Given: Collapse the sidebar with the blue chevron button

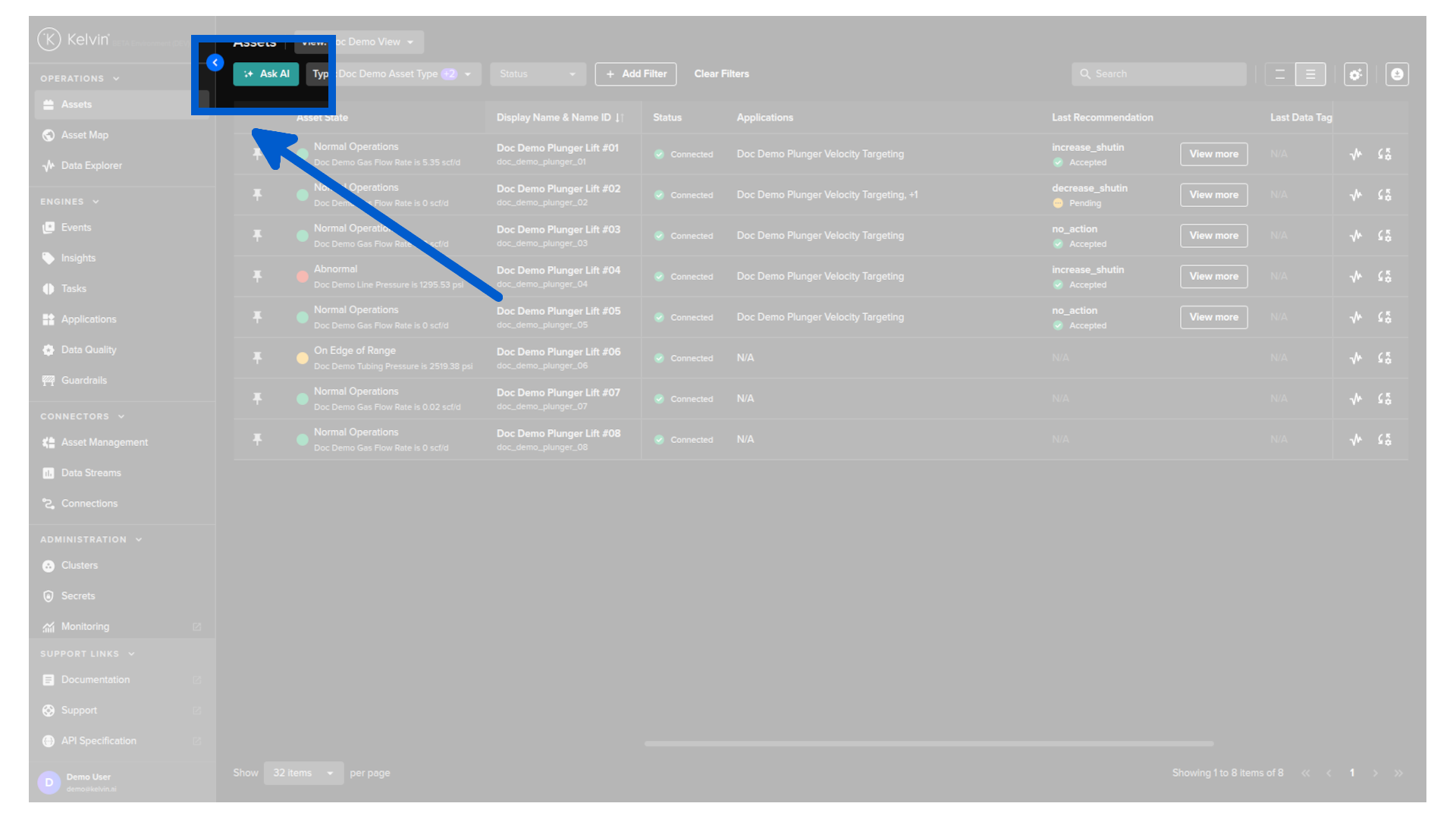Looking at the screenshot, I should coord(215,63).
